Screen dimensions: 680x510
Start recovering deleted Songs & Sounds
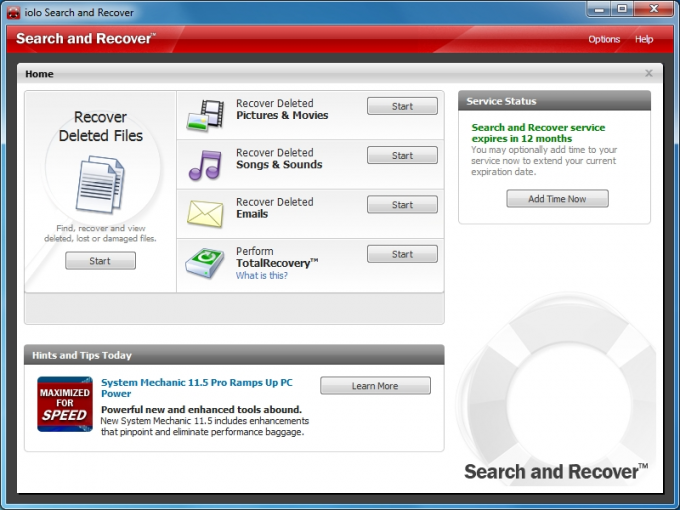click(402, 155)
